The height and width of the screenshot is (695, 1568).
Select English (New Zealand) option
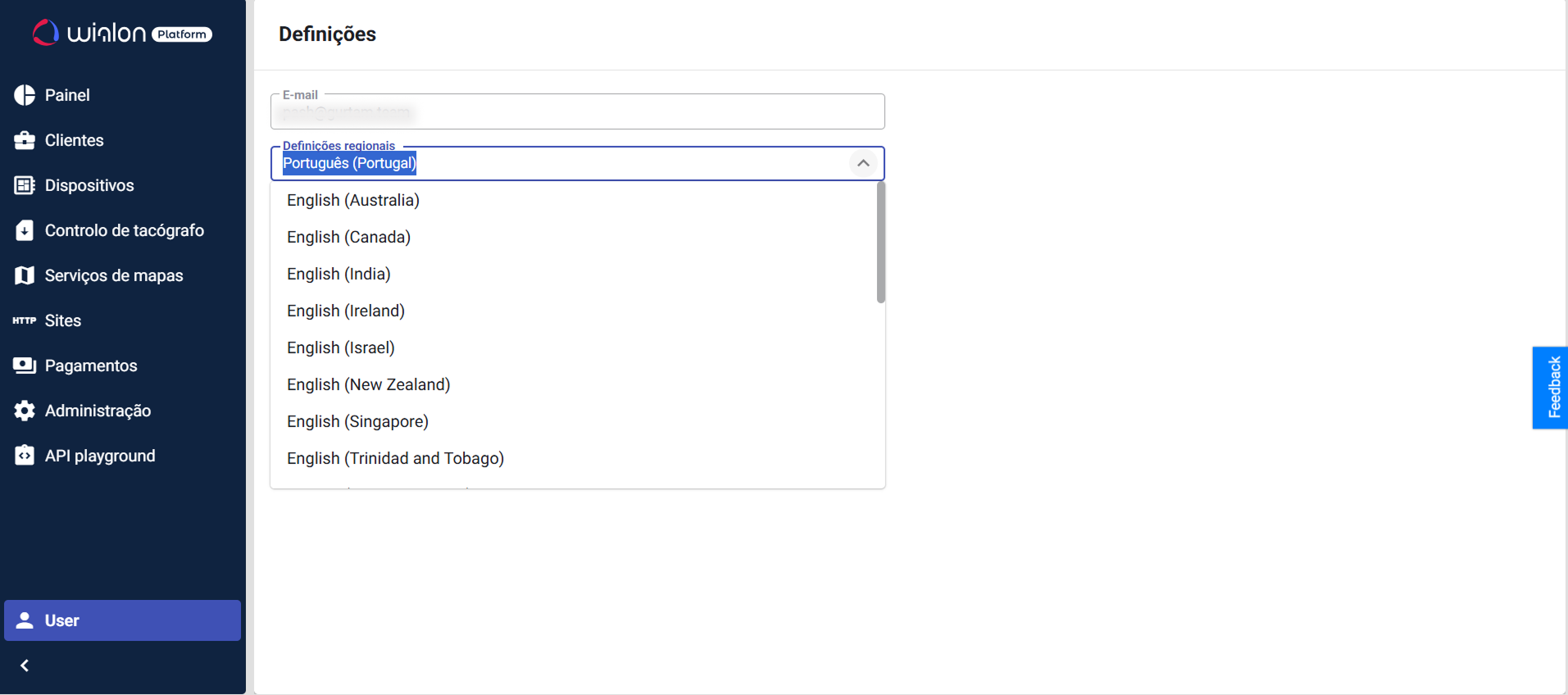pyautogui.click(x=368, y=384)
